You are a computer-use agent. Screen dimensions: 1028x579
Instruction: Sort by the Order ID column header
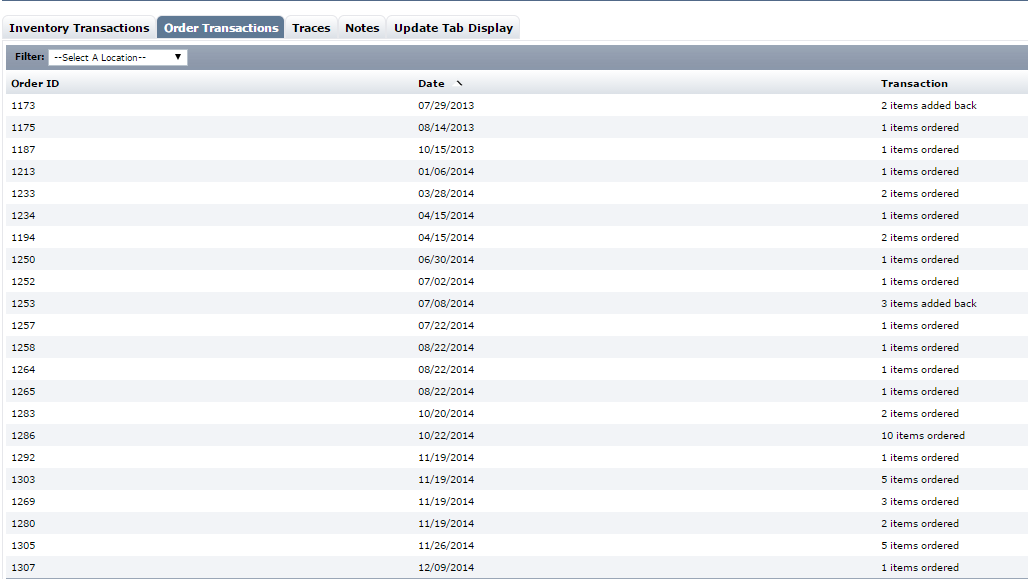[35, 83]
